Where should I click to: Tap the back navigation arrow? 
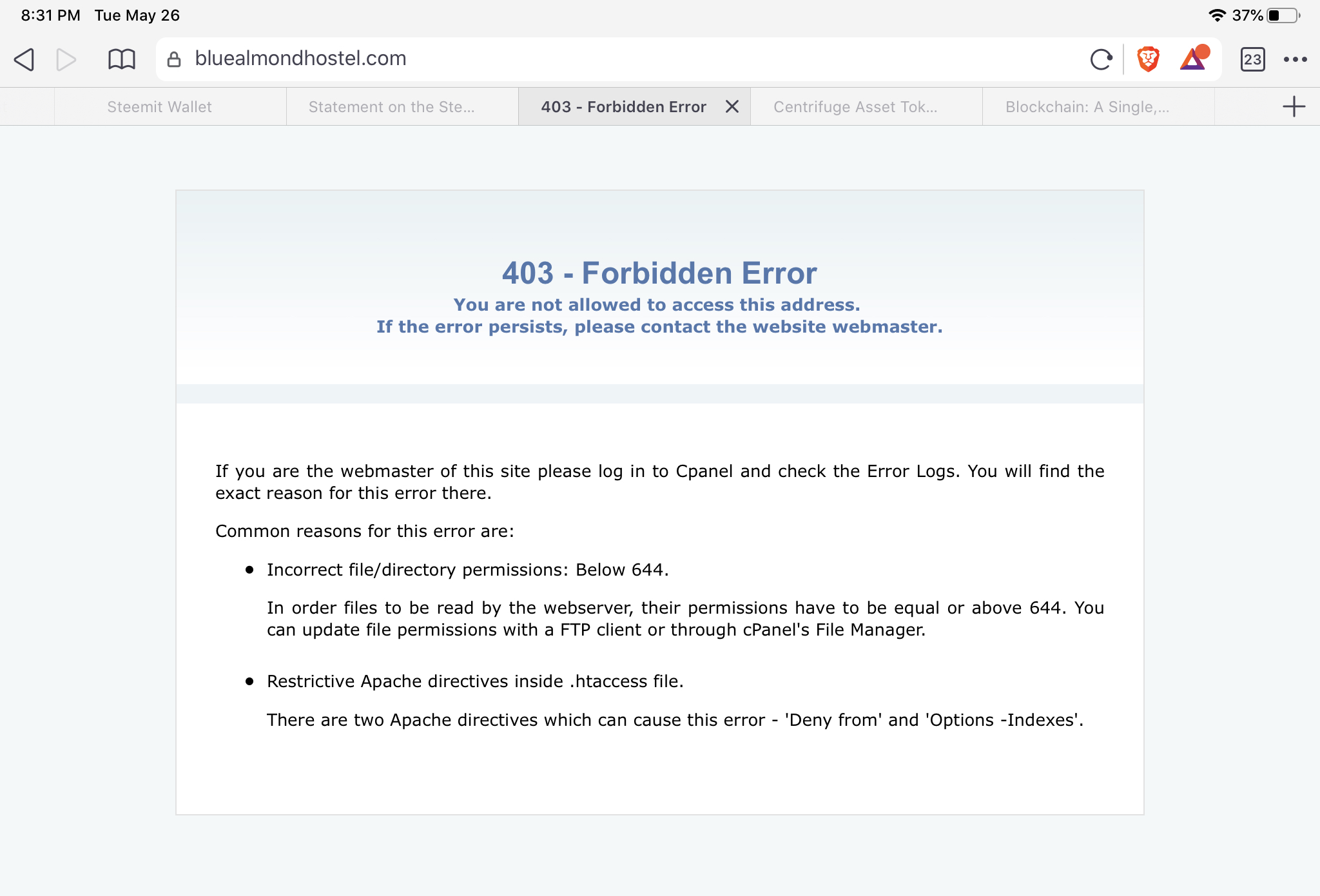[x=24, y=59]
